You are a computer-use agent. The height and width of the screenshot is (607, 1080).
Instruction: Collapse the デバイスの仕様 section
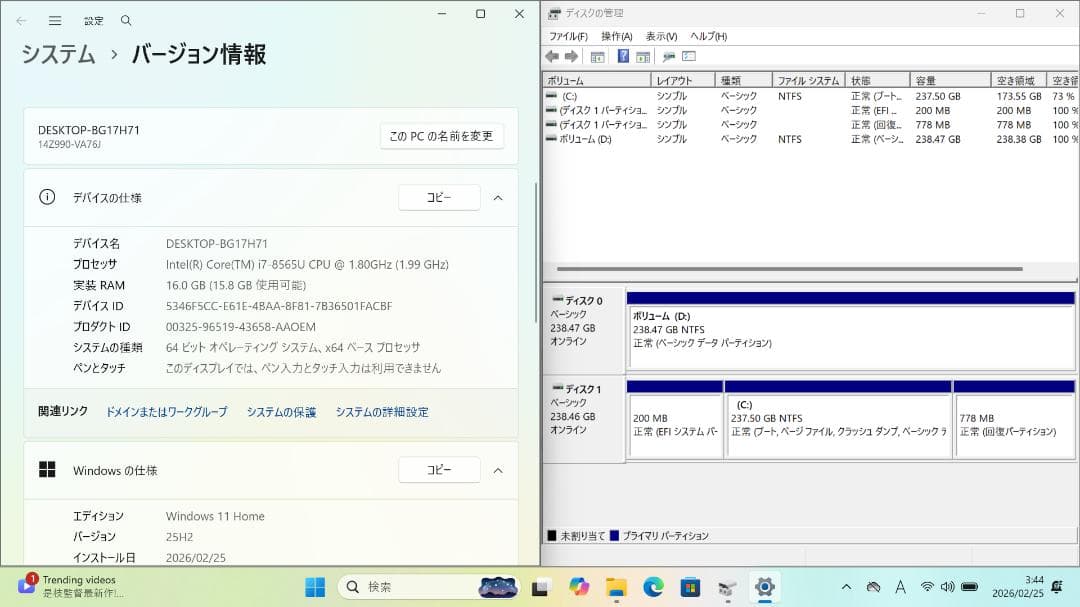498,198
